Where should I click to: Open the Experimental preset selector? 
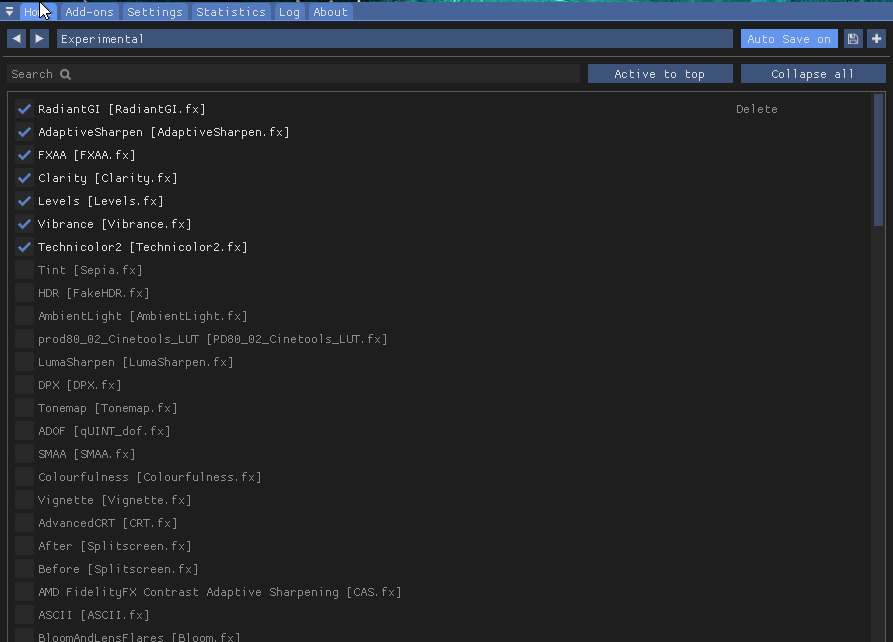(x=395, y=39)
